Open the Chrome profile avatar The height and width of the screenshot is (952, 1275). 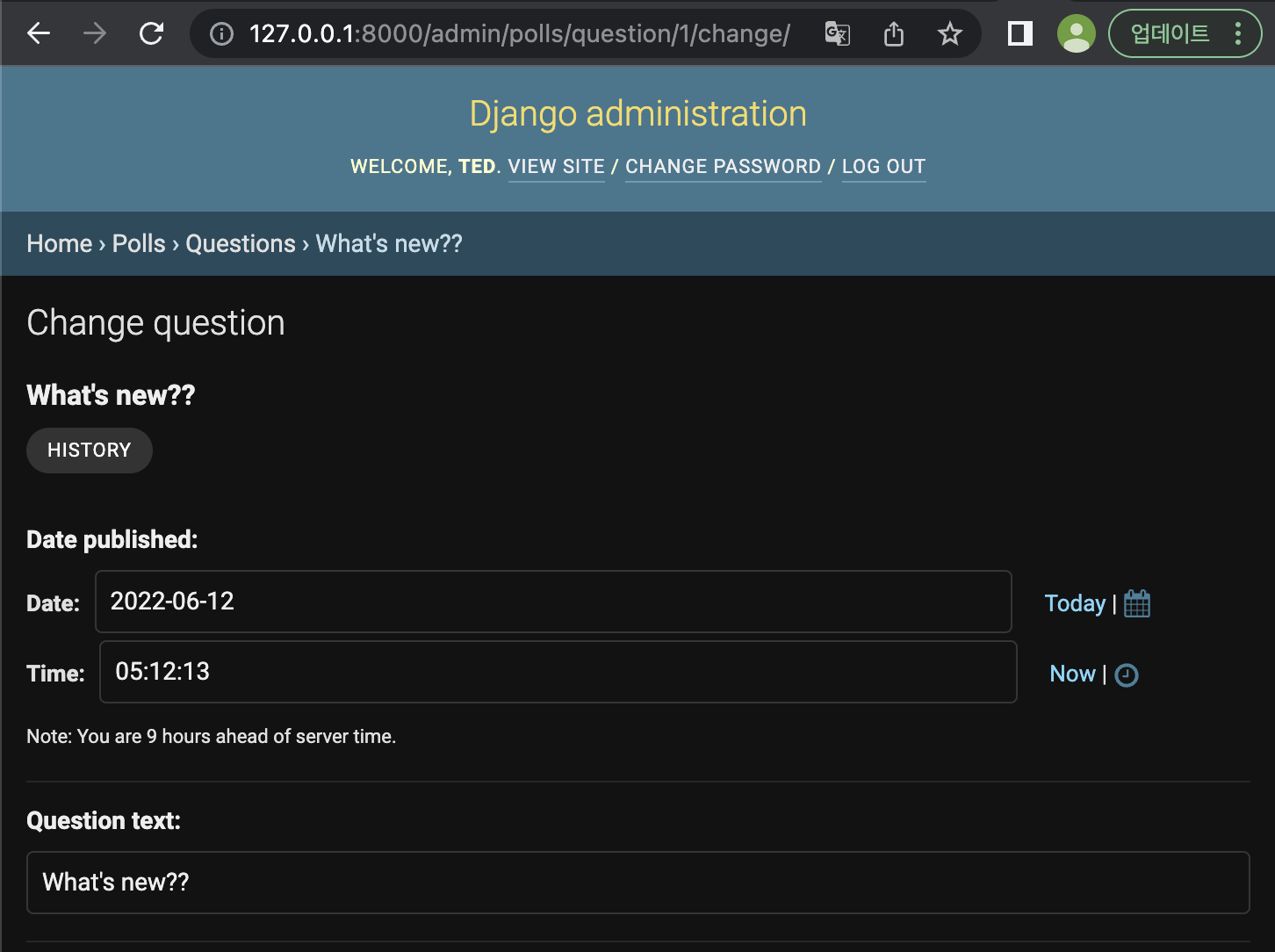1077,33
